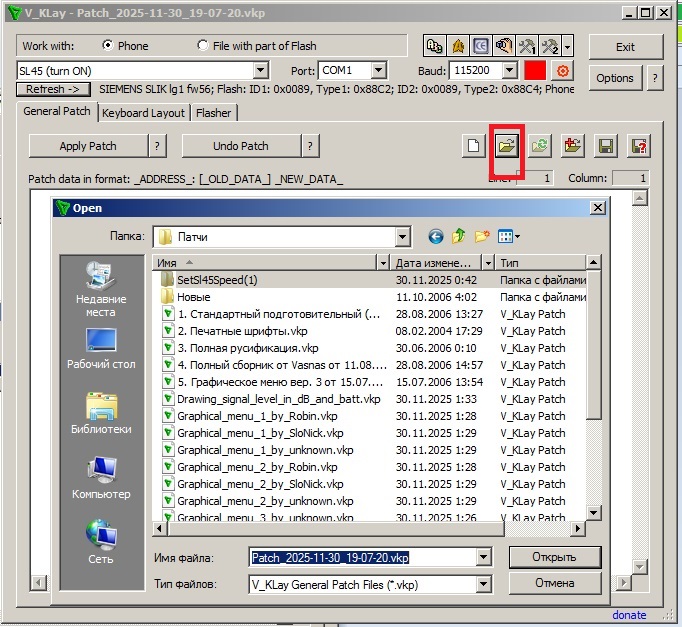Click the add patch from file icon
The width and height of the screenshot is (682, 627).
572,146
